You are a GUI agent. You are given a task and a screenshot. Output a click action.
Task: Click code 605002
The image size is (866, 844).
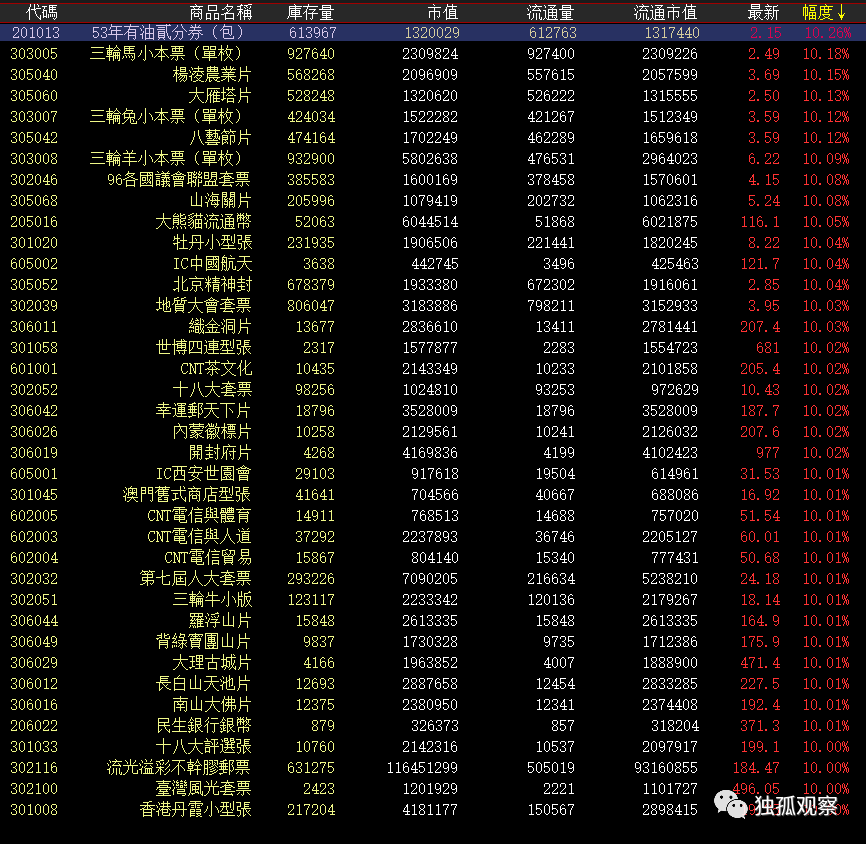[34, 263]
